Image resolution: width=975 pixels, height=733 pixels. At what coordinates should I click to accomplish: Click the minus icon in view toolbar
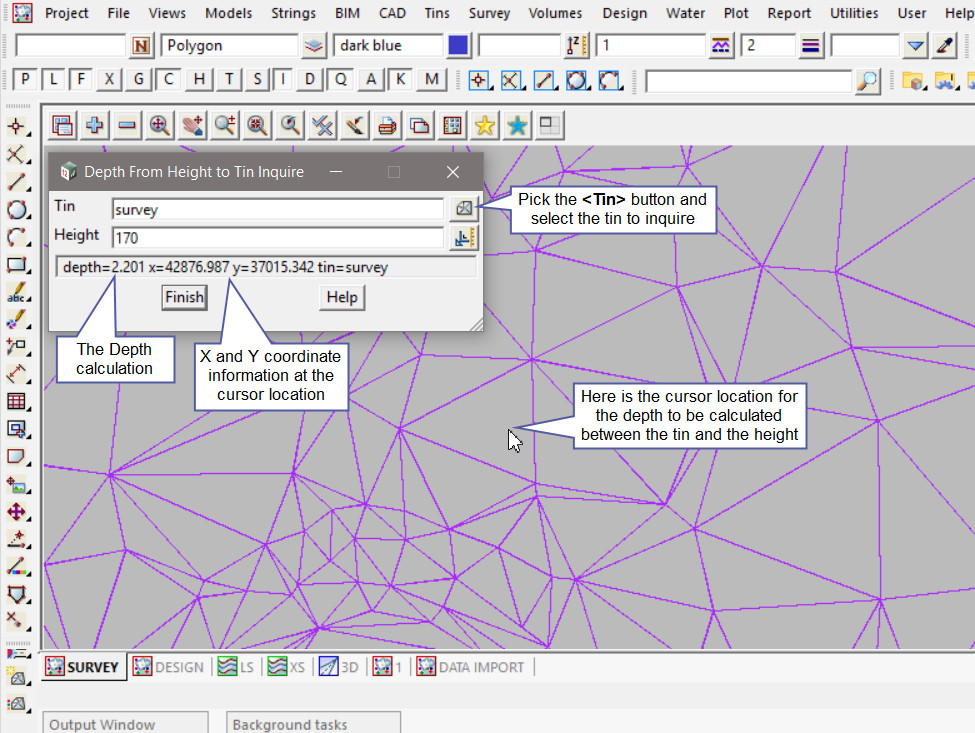coord(127,125)
